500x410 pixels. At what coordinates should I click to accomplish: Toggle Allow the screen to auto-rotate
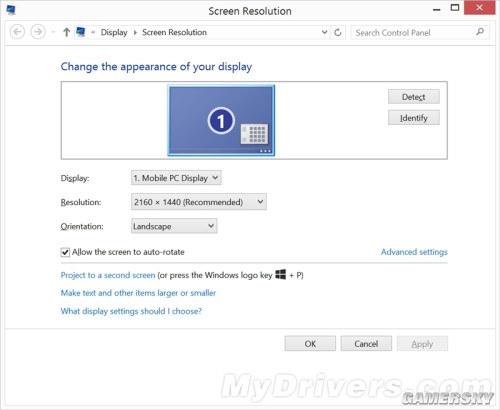[x=65, y=252]
